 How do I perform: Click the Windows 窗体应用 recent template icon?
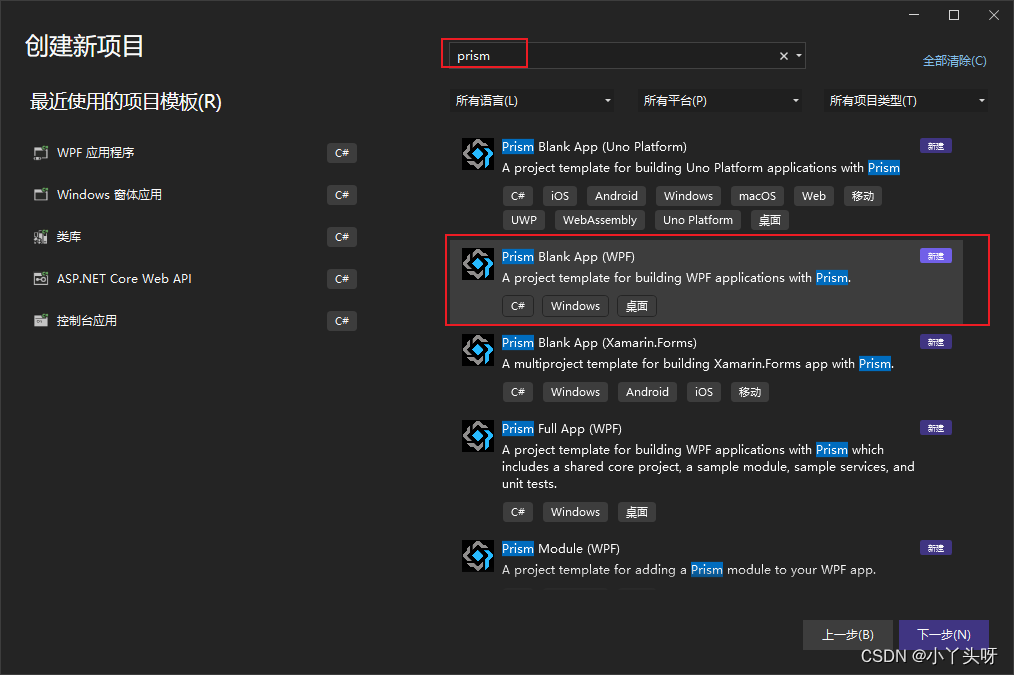pos(41,195)
